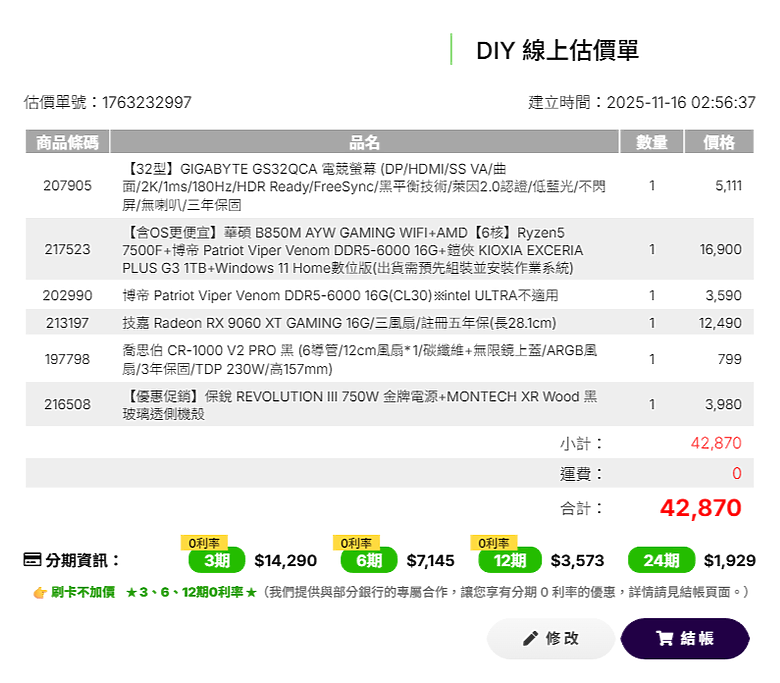The height and width of the screenshot is (683, 780).
Task: Click the 0利率 tag above 3期
Action: [204, 543]
